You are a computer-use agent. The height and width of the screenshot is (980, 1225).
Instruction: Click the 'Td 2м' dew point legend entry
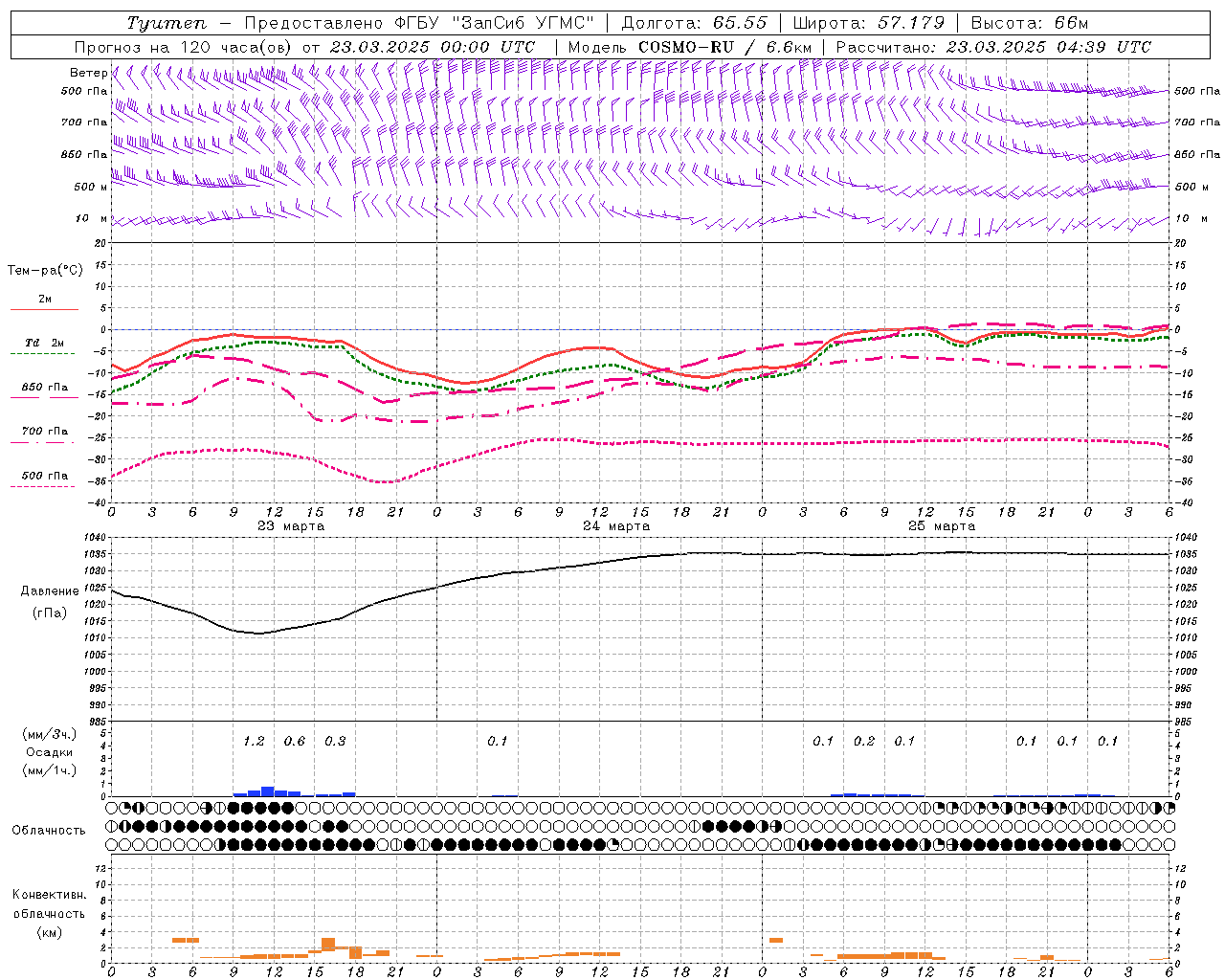[44, 343]
